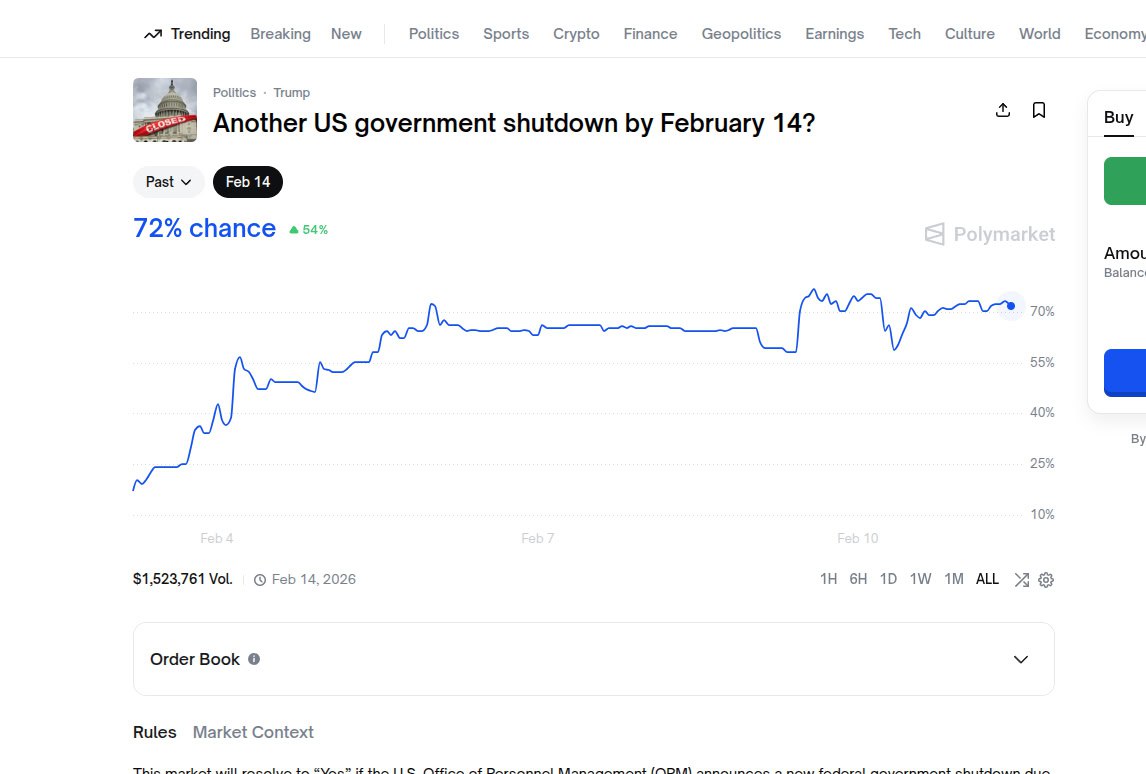Viewport: 1146px width, 774px height.
Task: Select the 1W time range
Action: [920, 579]
